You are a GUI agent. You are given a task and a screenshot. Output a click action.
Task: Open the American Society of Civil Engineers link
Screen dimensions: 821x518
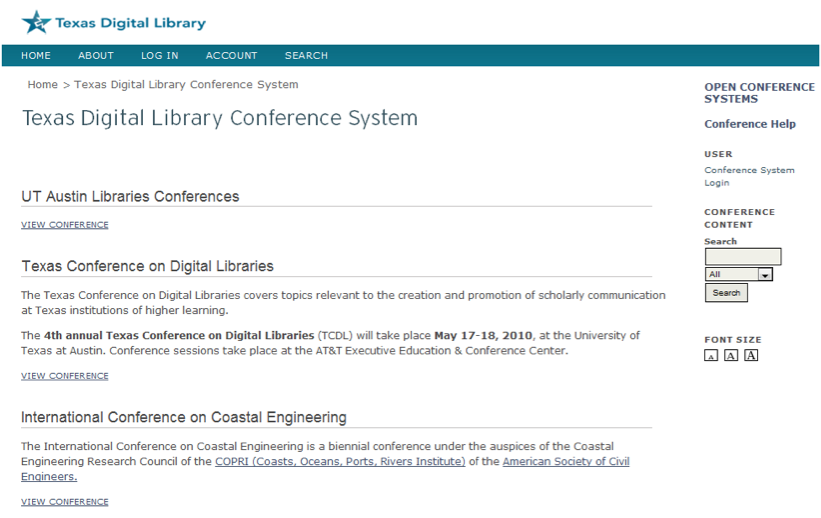coord(565,462)
